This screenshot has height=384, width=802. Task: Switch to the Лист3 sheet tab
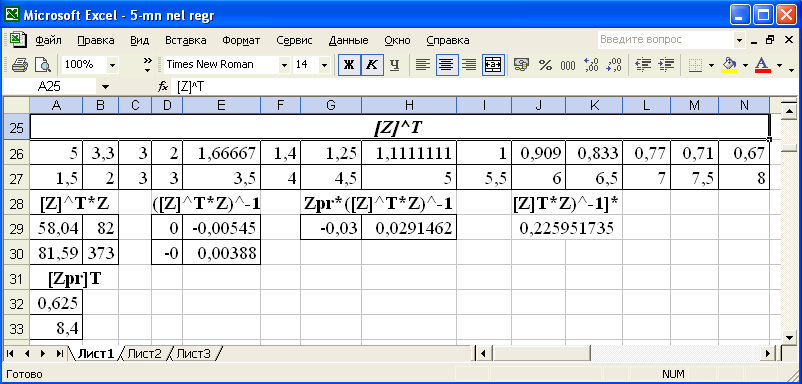click(194, 353)
